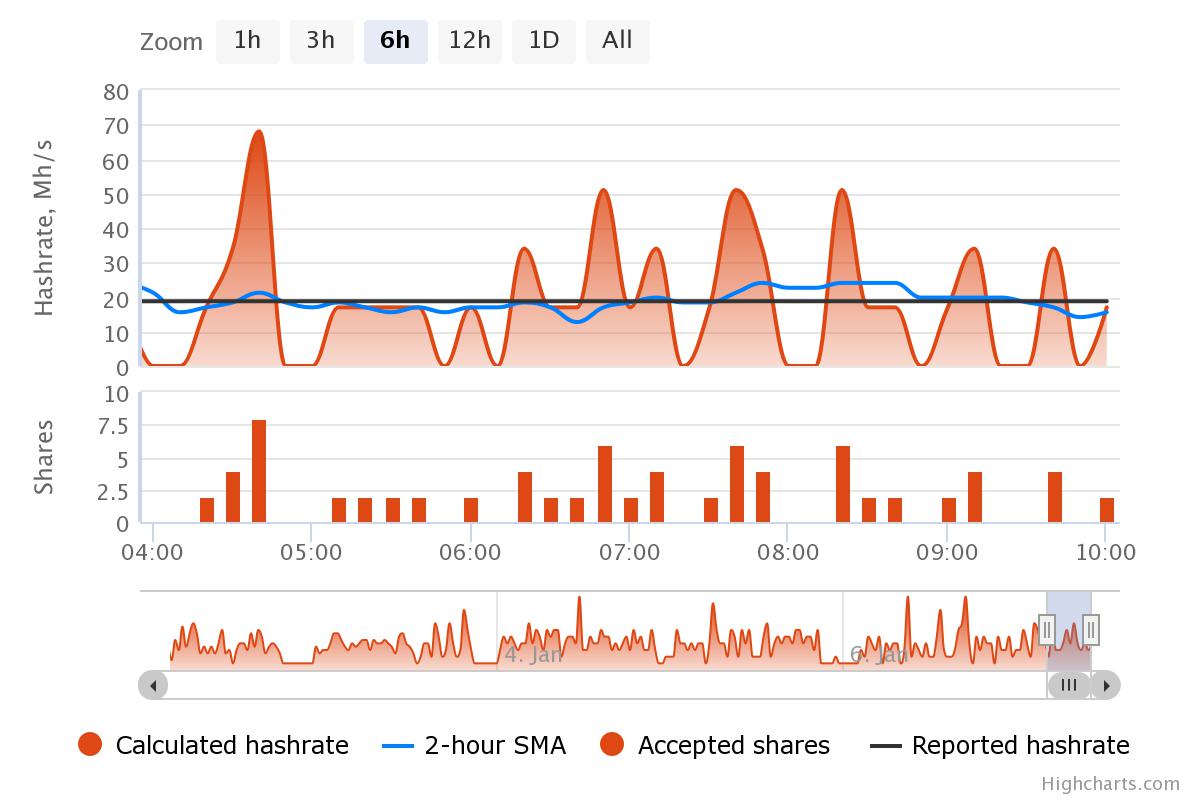Toggle Reported hashrate legend item
Viewport: 1200px width, 800px height.
1000,745
